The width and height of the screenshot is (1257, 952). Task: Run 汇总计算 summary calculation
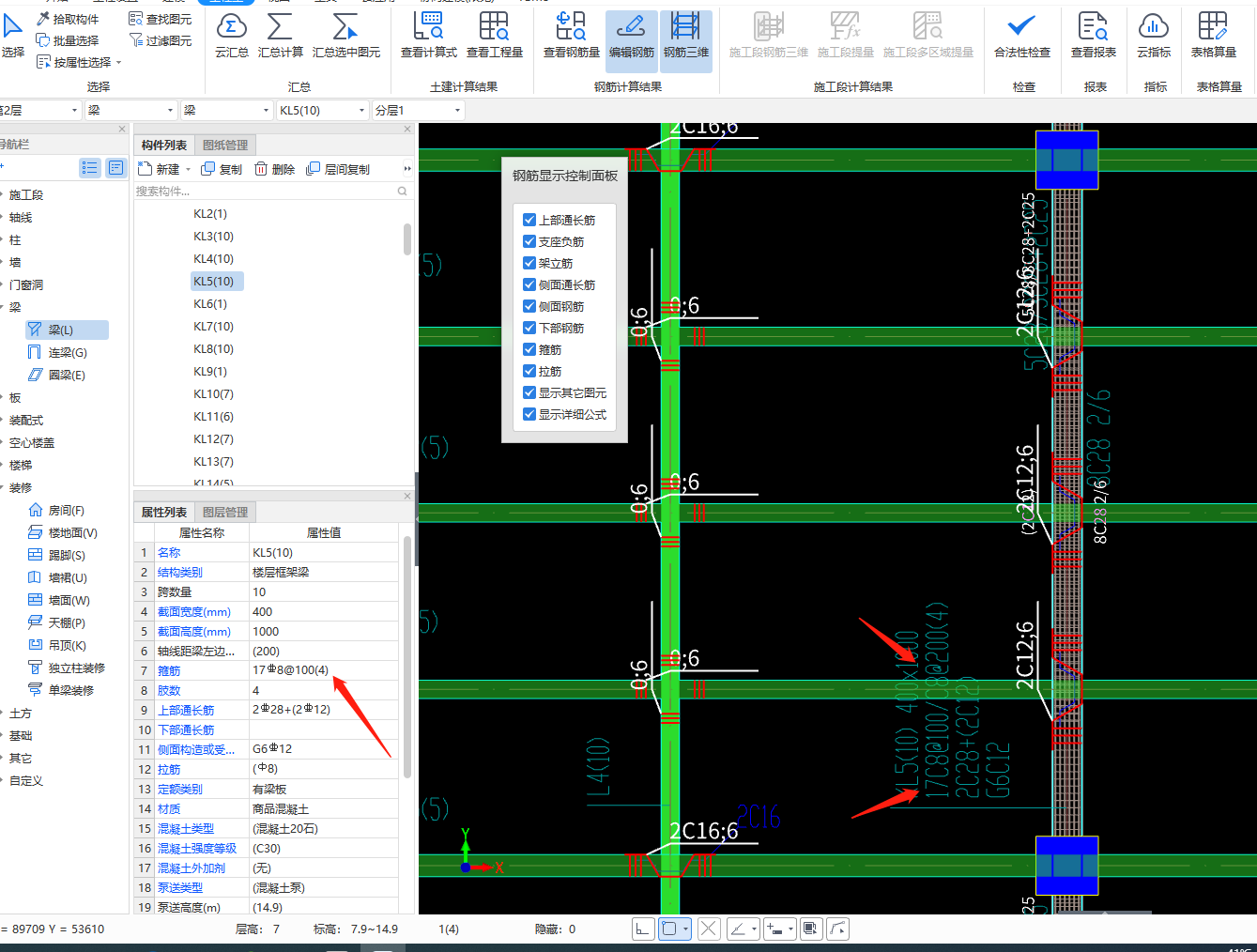coord(281,35)
